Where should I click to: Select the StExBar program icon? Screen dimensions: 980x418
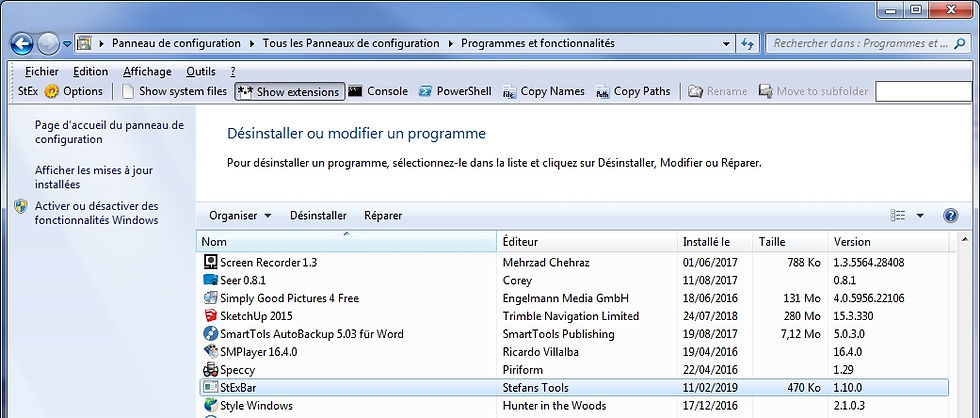(211, 388)
